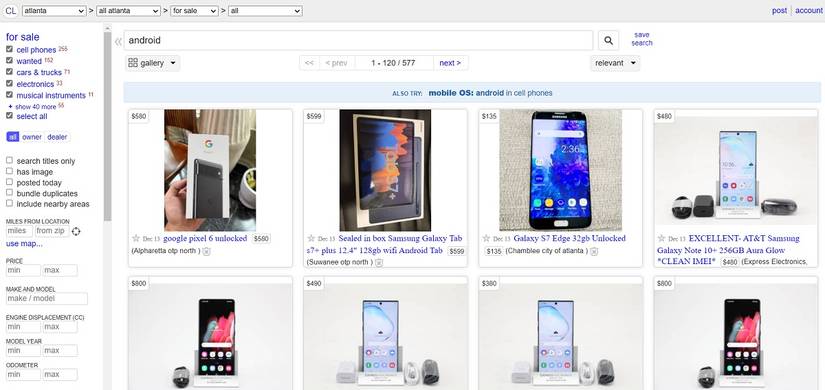This screenshot has height=390, width=825.
Task: Collapse the sidebar with double-chevron icon
Action: coord(118,41)
